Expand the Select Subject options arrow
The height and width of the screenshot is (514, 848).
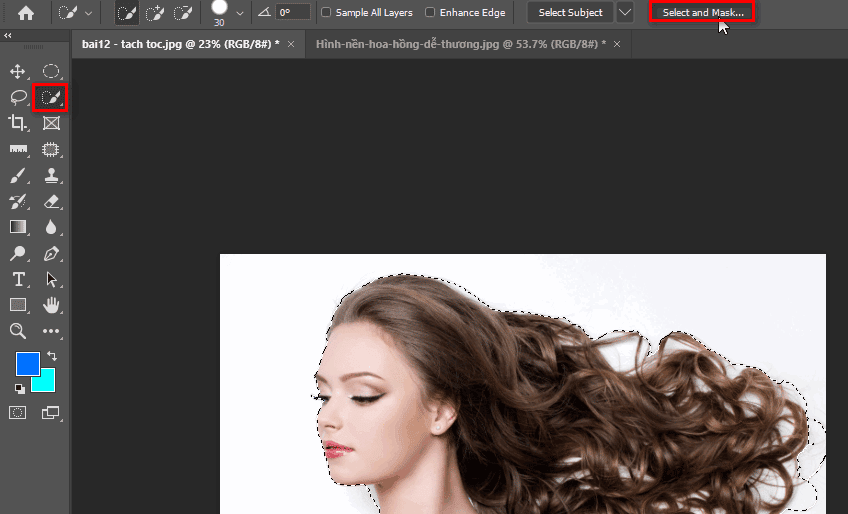tap(625, 12)
